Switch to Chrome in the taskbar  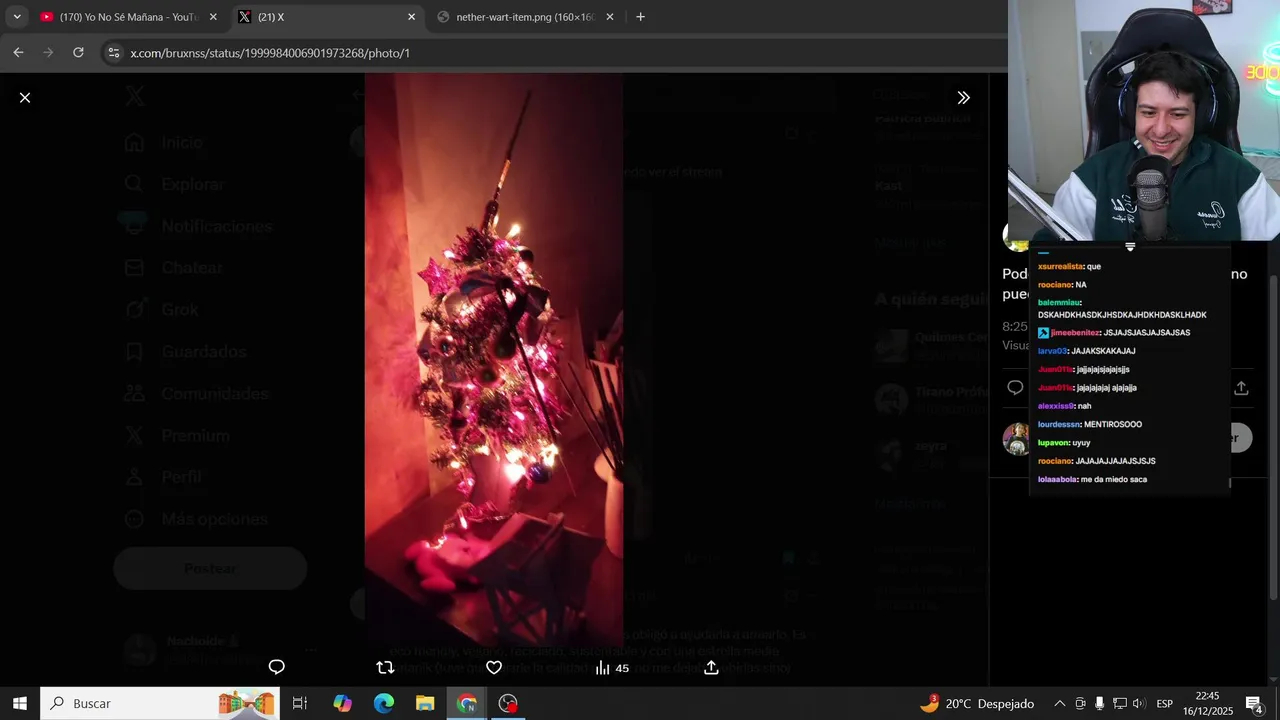click(467, 703)
